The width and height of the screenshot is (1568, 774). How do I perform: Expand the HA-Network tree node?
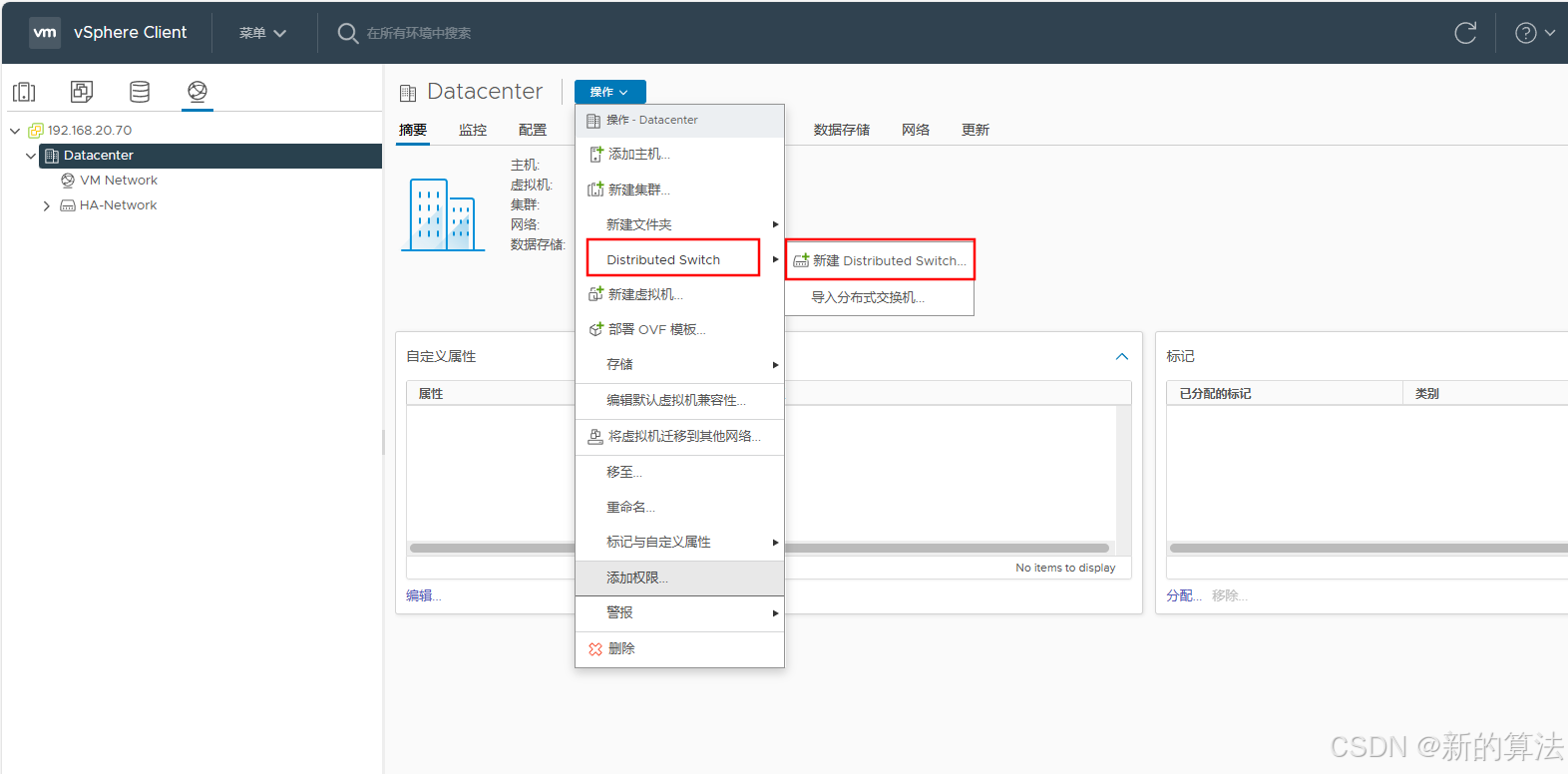[x=46, y=205]
